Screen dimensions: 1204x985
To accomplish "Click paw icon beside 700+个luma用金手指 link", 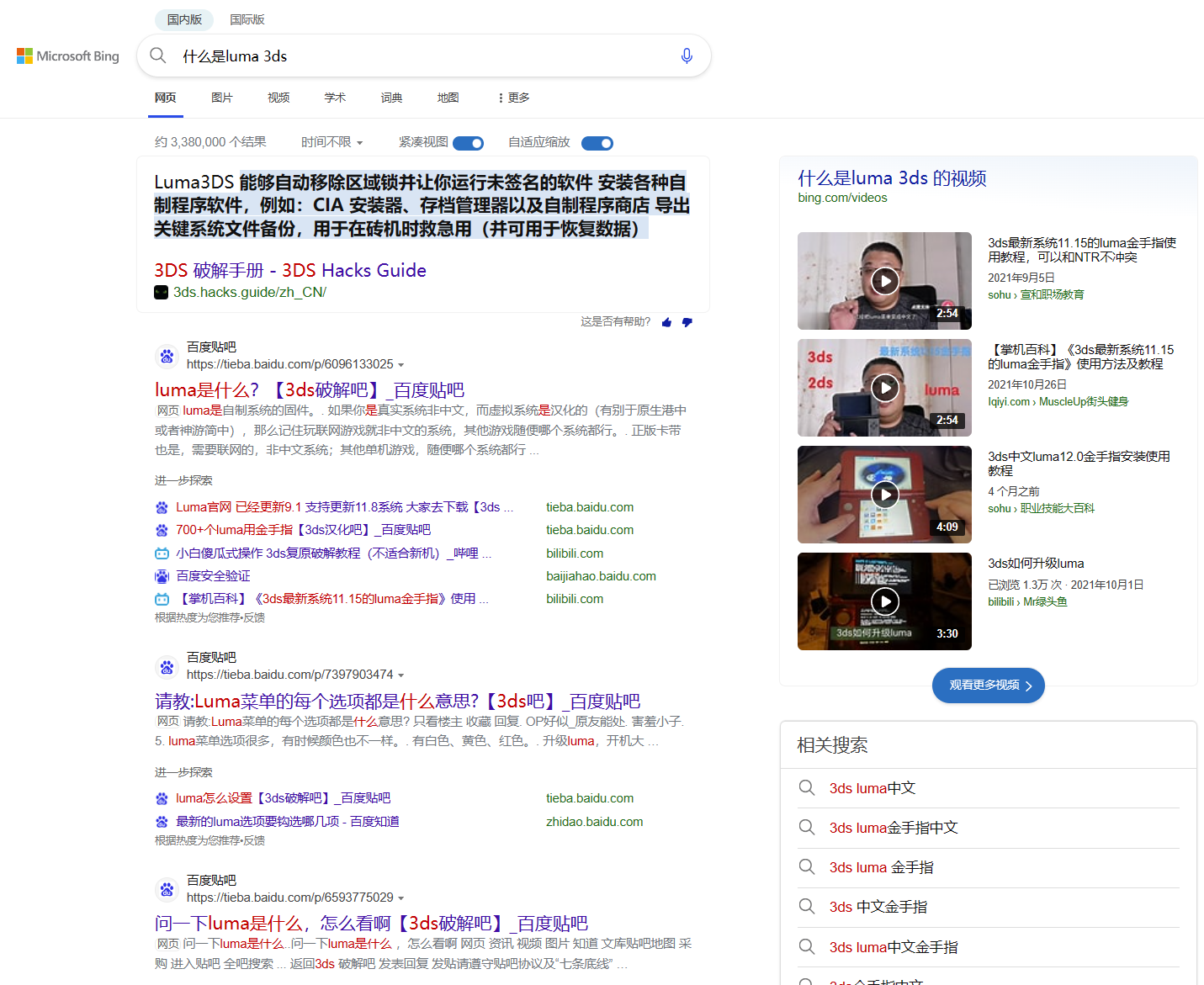I will [162, 530].
